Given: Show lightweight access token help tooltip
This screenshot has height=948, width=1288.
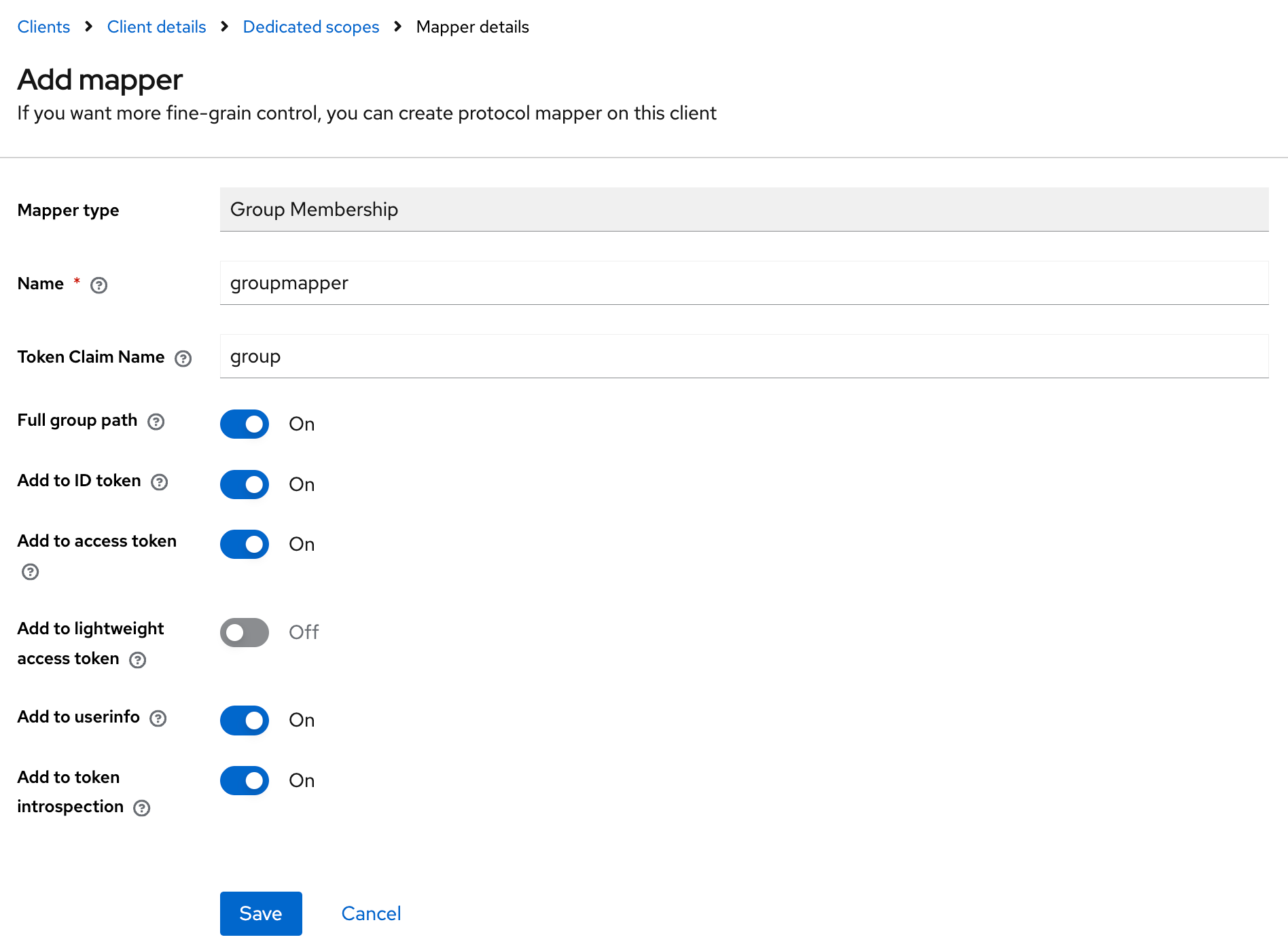Looking at the screenshot, I should point(138,660).
